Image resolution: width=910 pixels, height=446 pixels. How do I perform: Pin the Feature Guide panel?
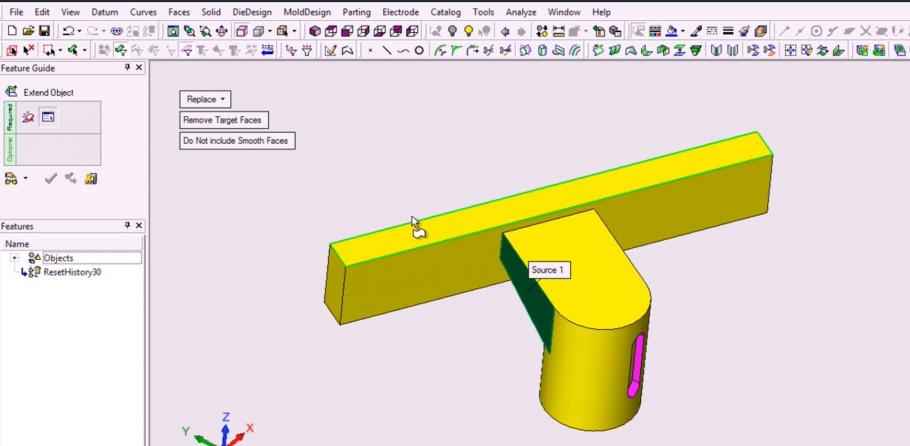[x=127, y=68]
